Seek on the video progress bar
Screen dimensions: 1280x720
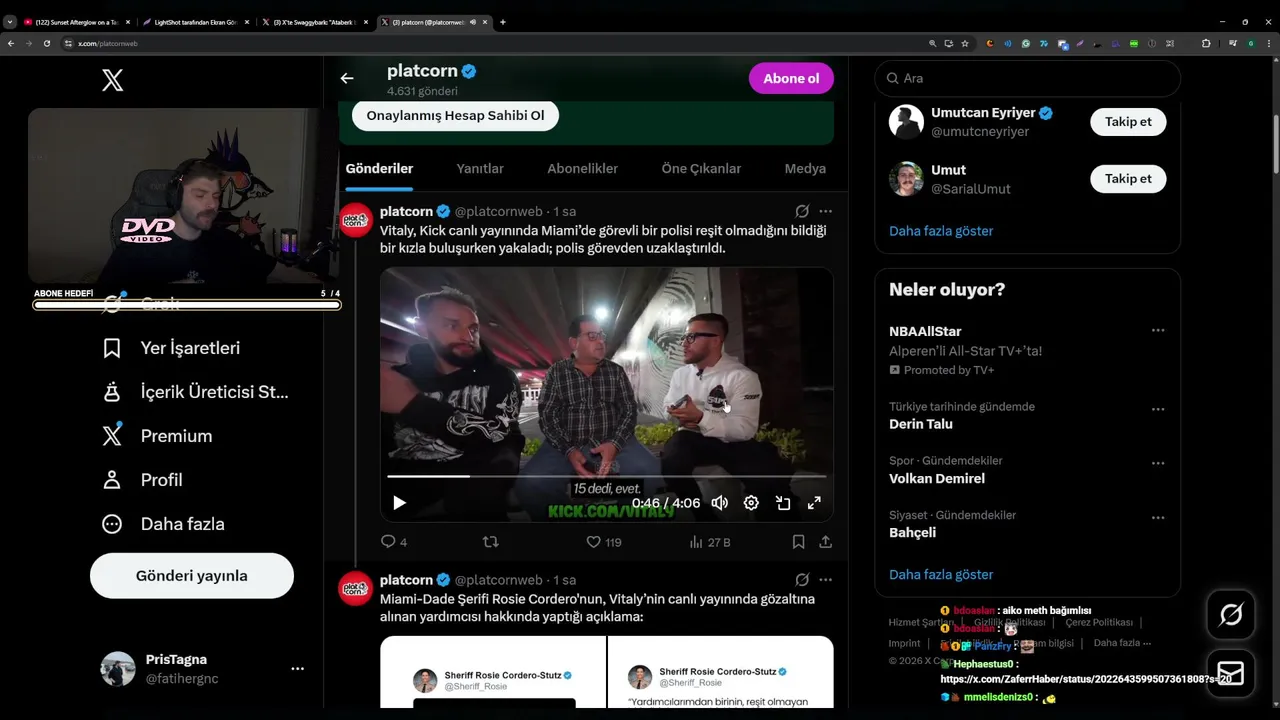(607, 476)
